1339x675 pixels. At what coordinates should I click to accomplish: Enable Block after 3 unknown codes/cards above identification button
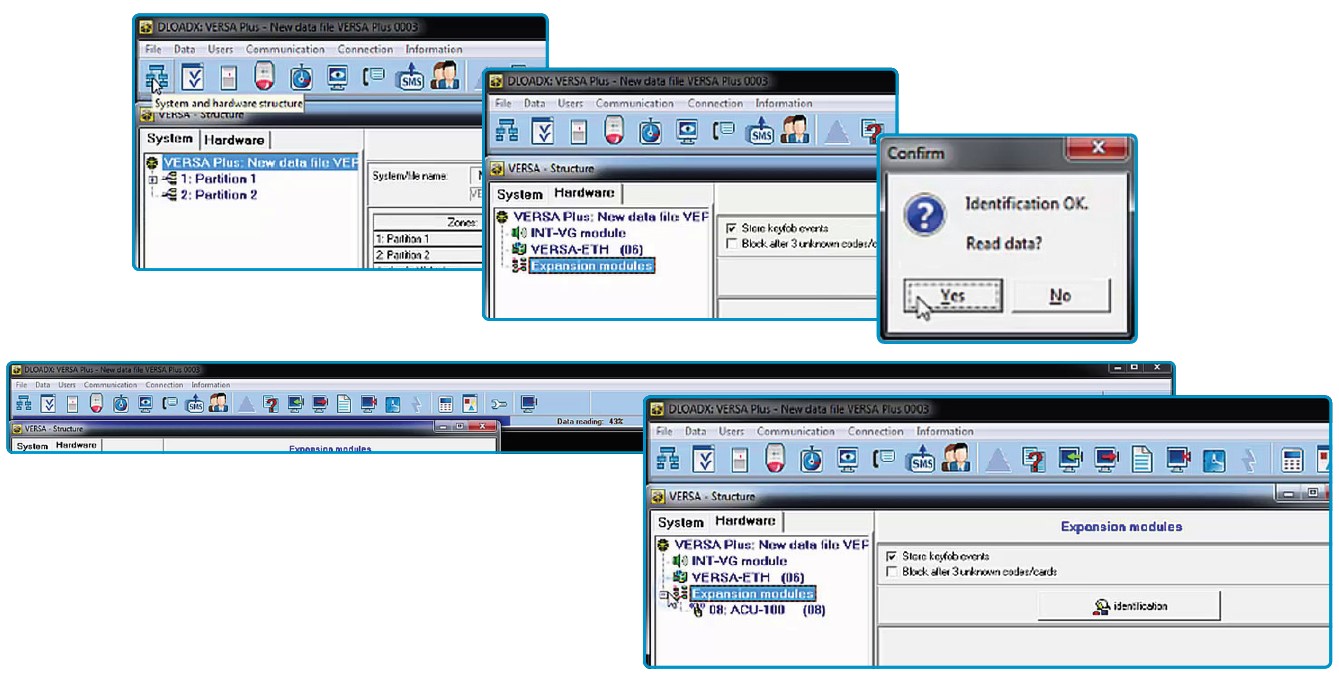coord(892,572)
